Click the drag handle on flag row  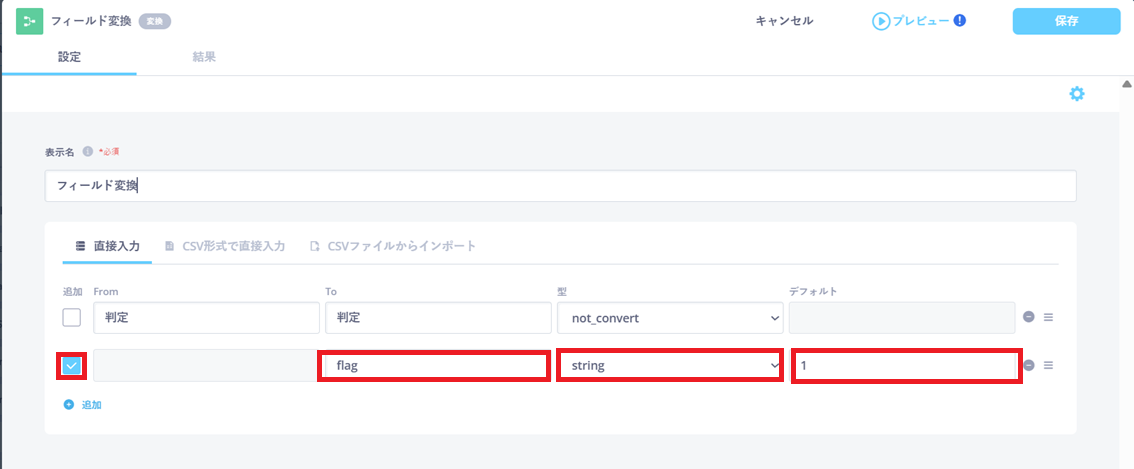point(1048,365)
